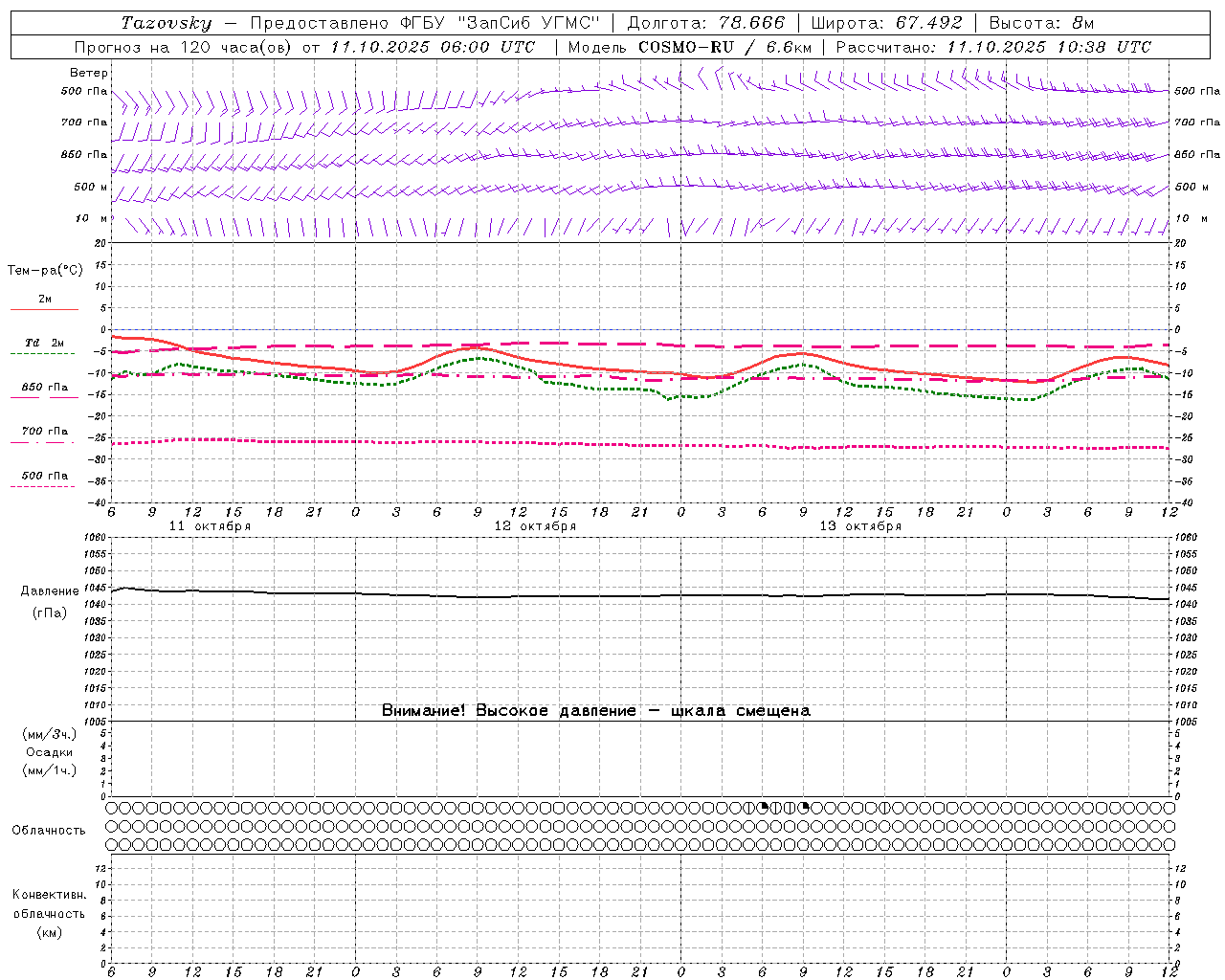
Task: Click the '500 гПа' wind level label on right side
Action: [1197, 91]
